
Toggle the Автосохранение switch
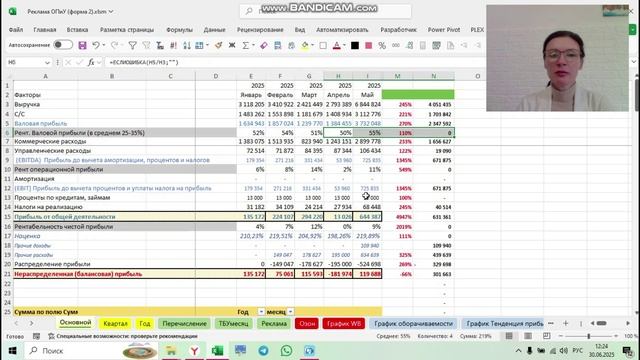[63, 45]
